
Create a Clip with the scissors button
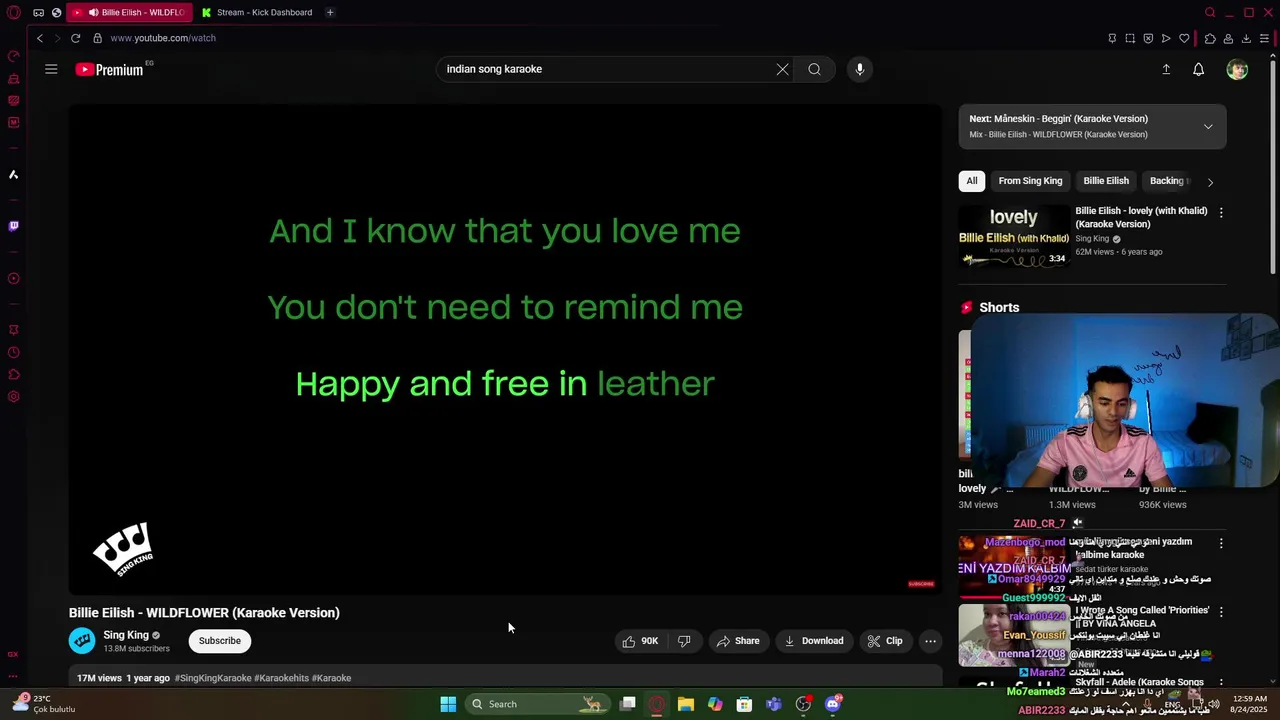(885, 641)
